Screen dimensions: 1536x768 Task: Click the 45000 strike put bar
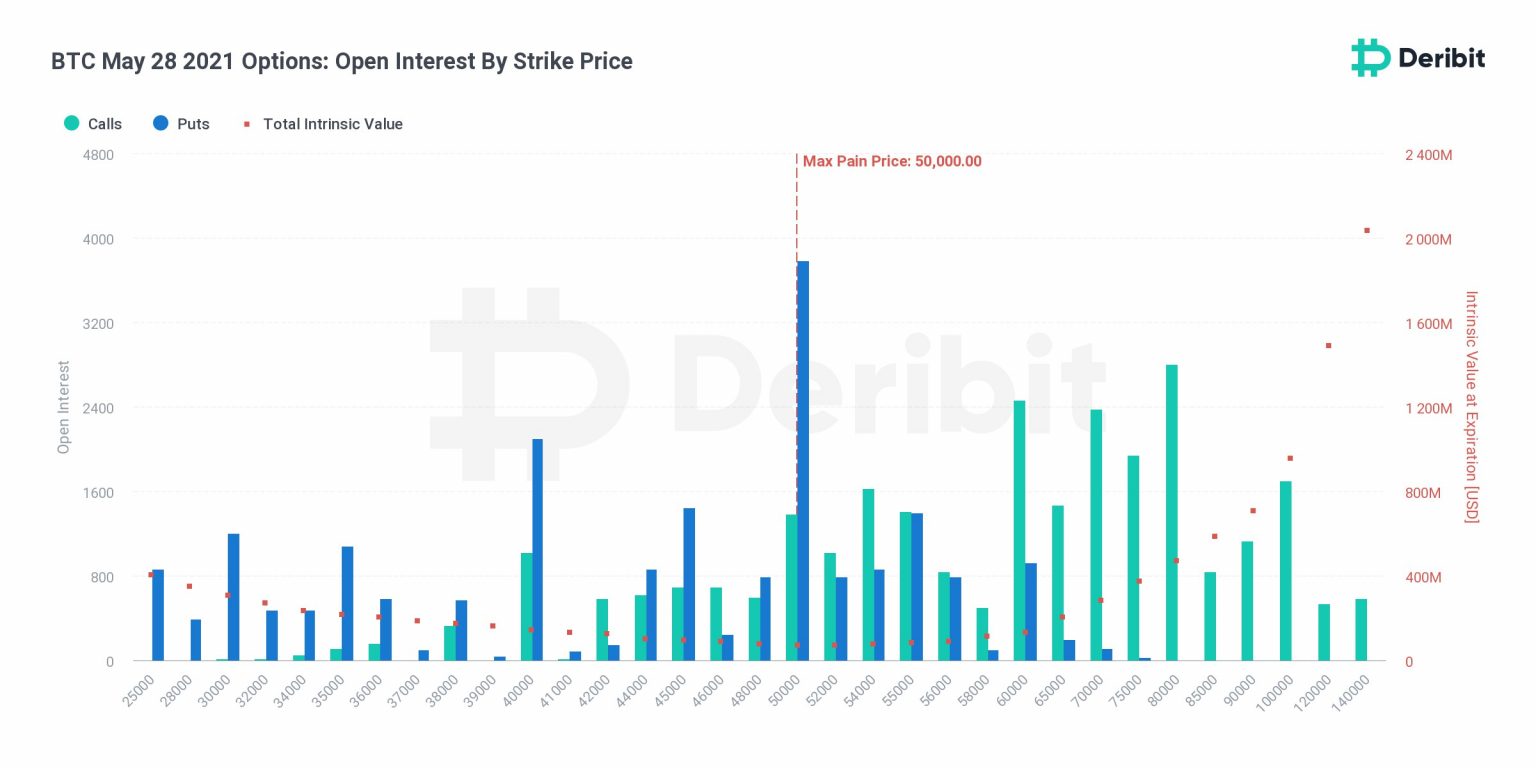coord(689,585)
